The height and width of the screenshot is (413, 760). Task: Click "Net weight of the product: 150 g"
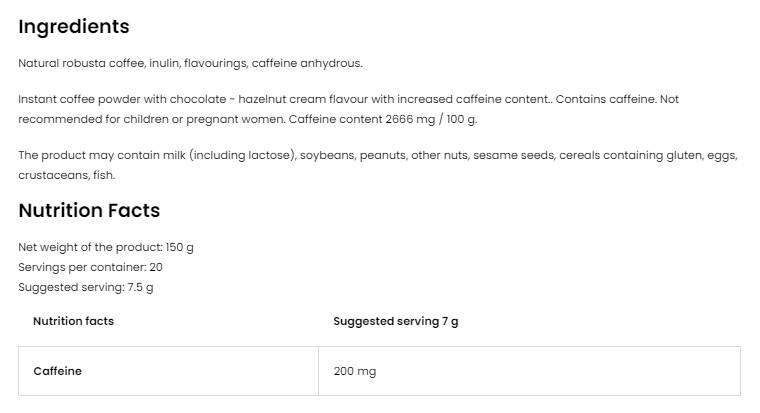[x=106, y=247]
